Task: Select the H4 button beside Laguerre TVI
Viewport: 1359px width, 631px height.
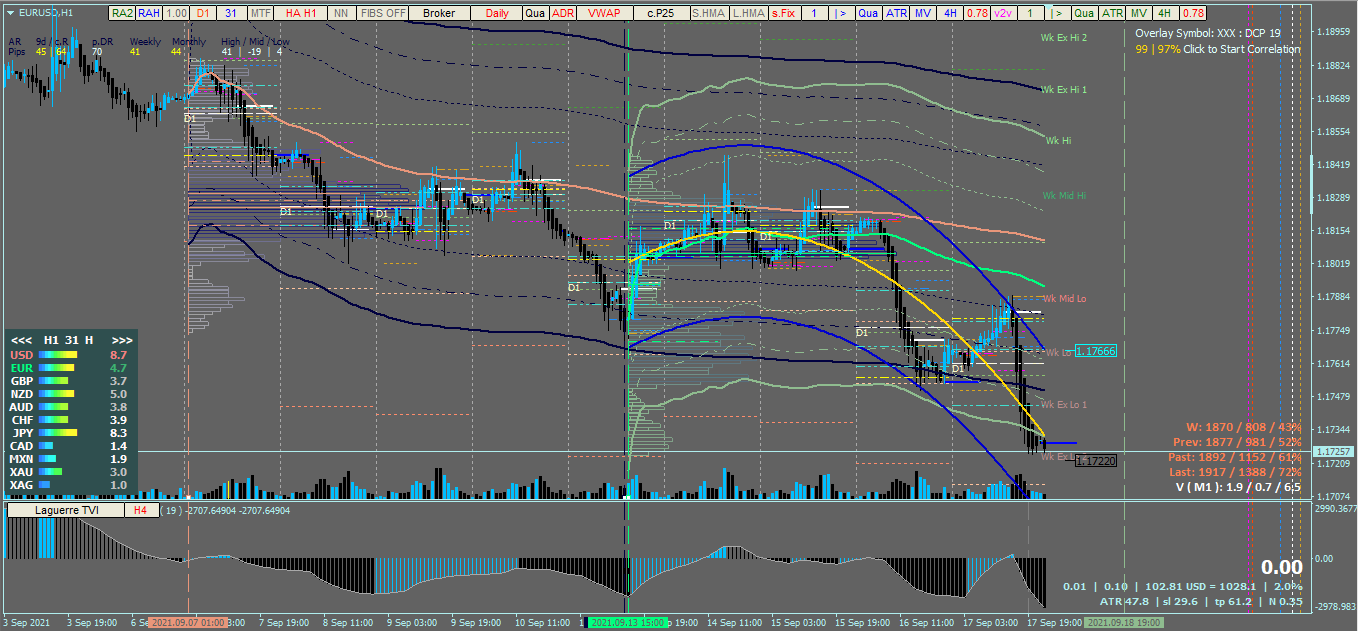Action: point(140,510)
